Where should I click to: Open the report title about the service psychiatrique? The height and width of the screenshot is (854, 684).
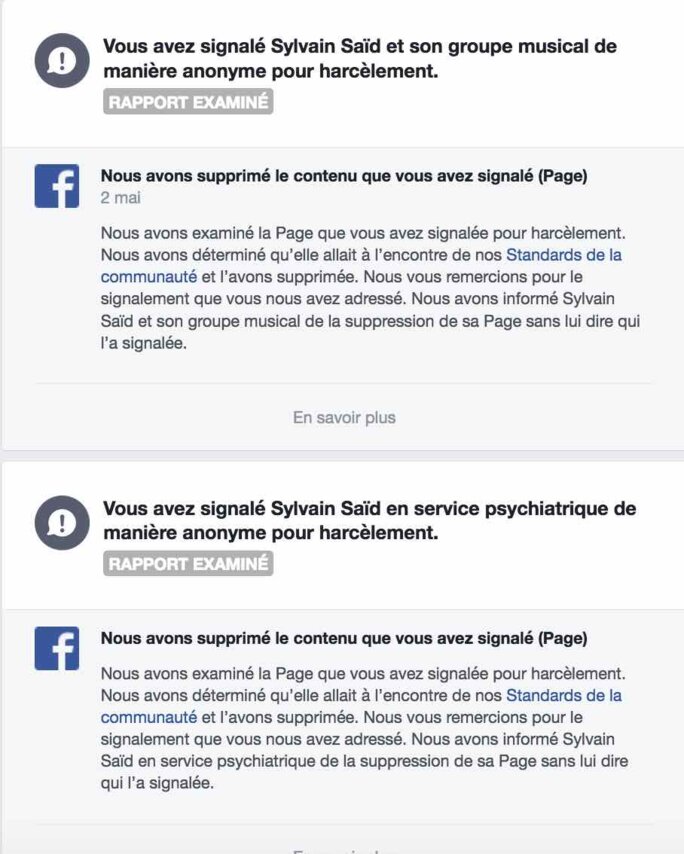click(x=369, y=521)
